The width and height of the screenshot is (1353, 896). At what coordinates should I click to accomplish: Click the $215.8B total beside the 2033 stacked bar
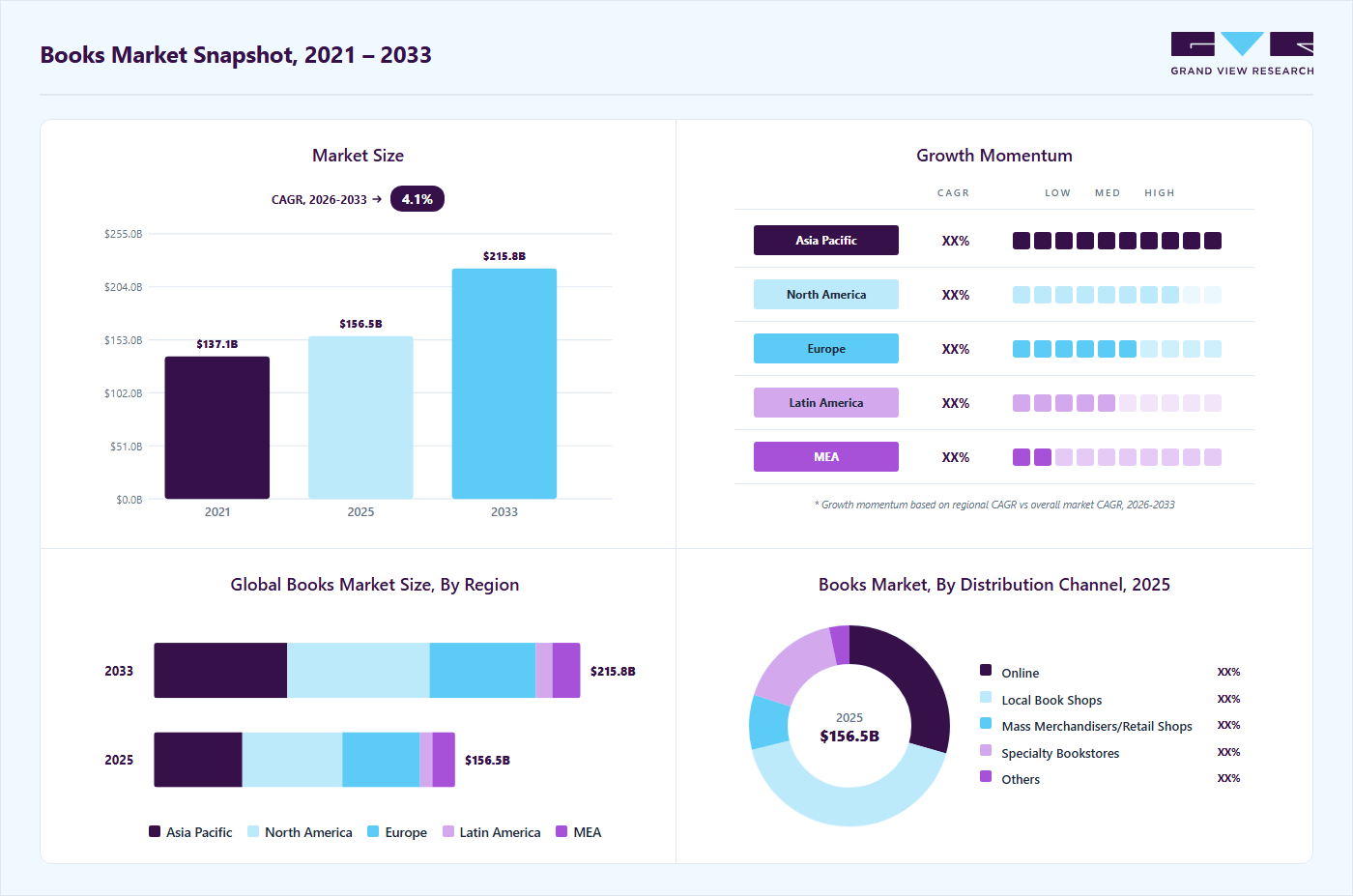pos(613,671)
